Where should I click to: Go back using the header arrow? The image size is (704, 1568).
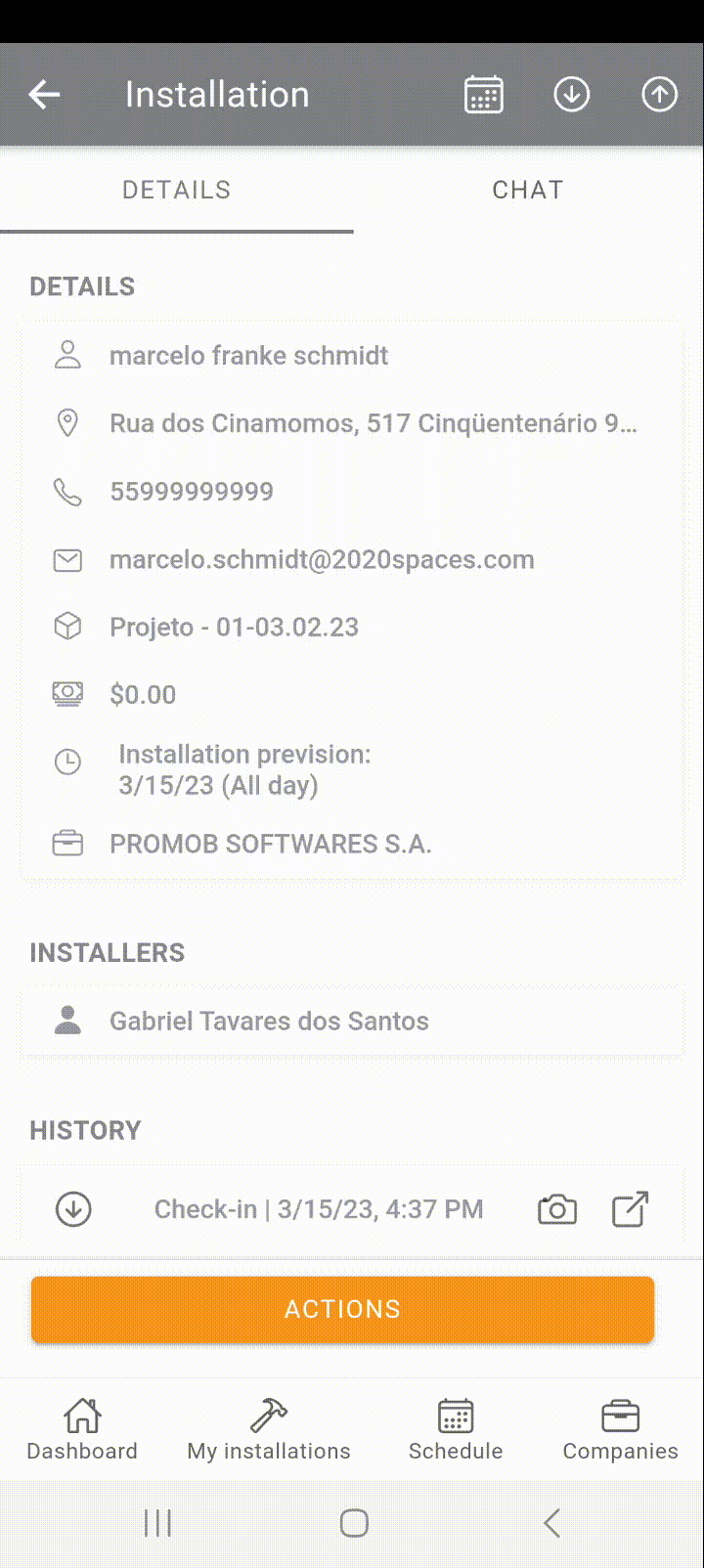pyautogui.click(x=45, y=95)
